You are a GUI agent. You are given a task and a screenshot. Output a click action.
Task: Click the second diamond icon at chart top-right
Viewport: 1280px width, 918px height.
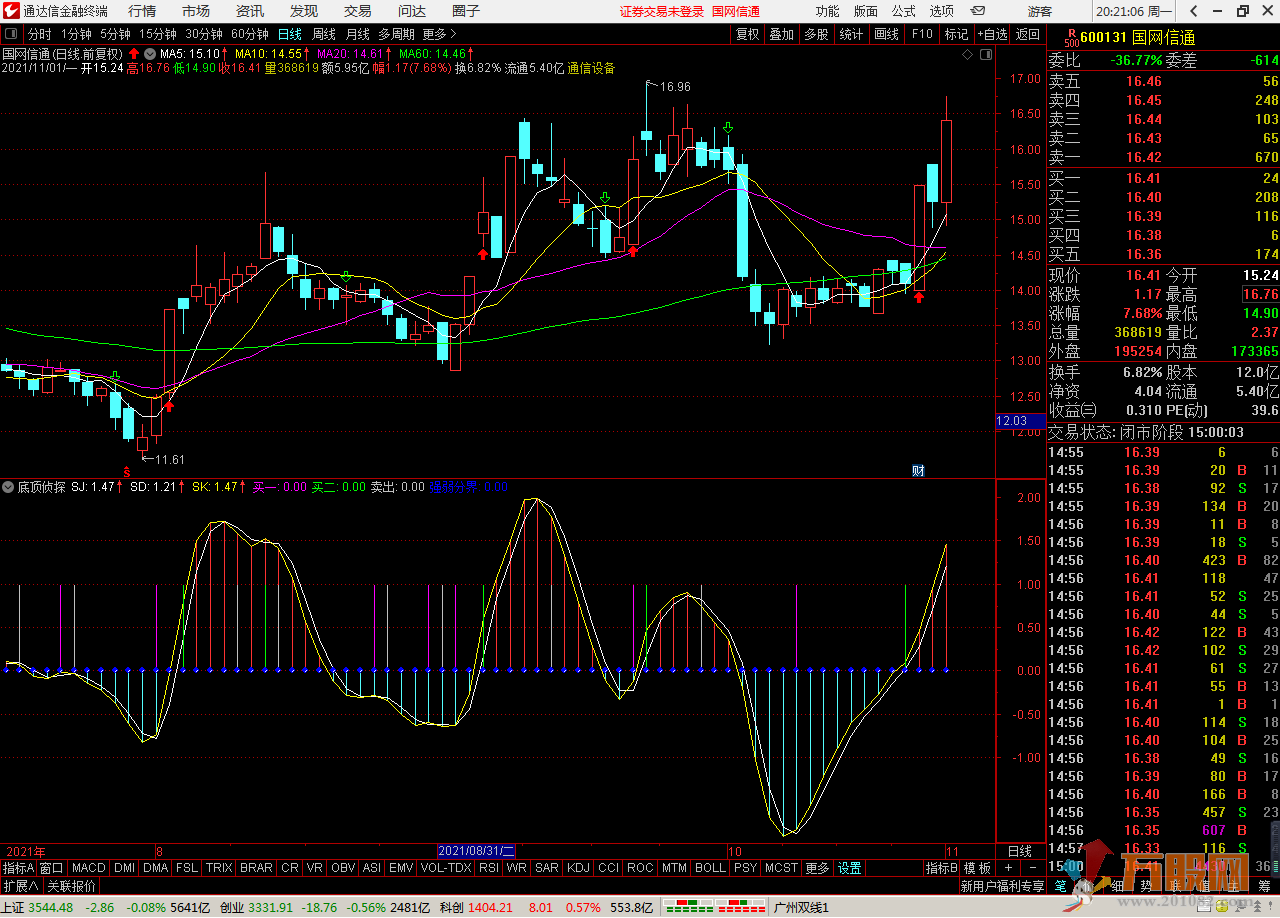(984, 55)
